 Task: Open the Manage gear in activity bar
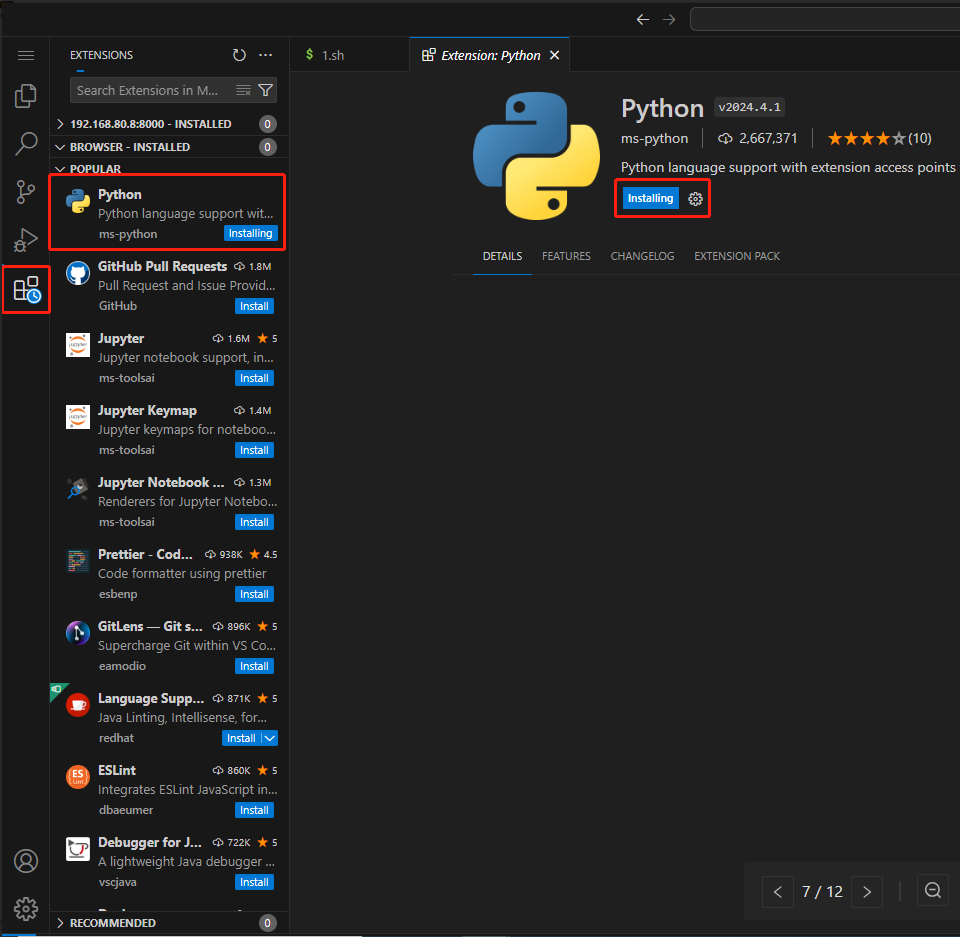pos(26,909)
